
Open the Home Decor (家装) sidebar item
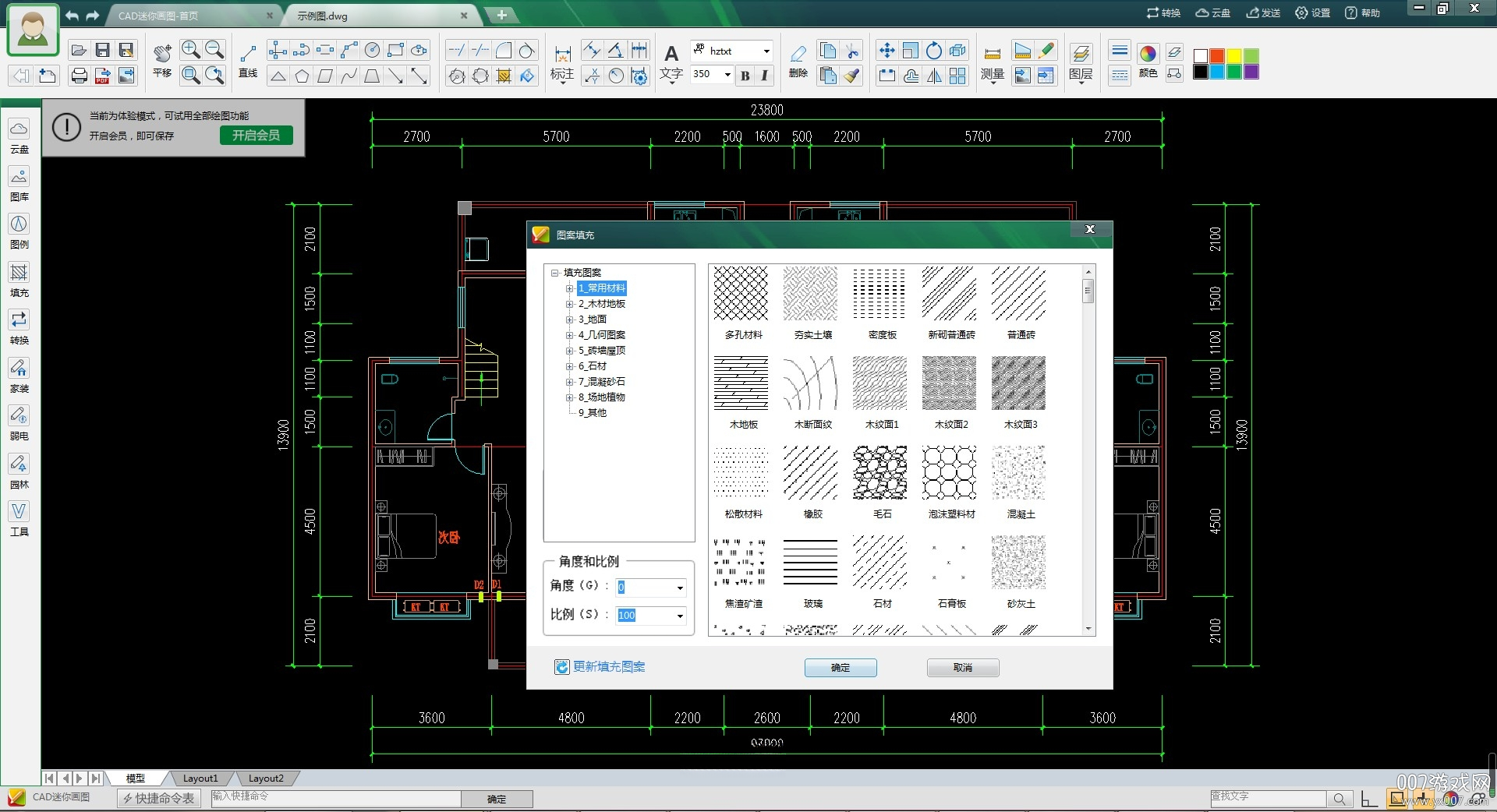[x=19, y=376]
